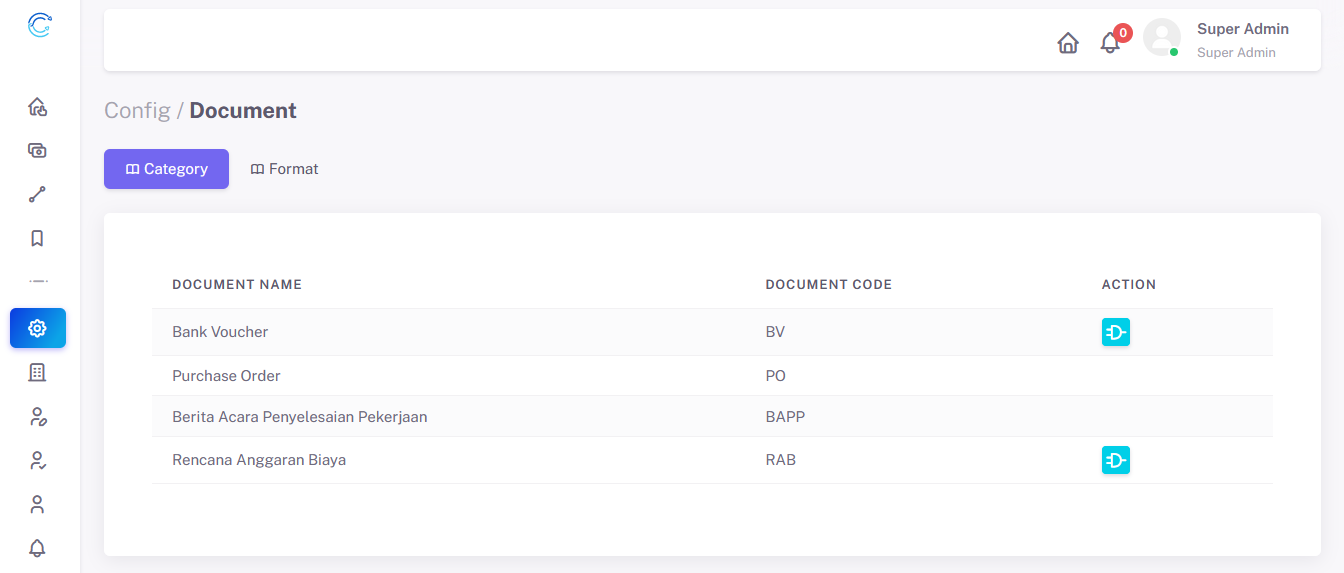
Task: Select the settings gear sidebar icon
Action: (x=38, y=328)
